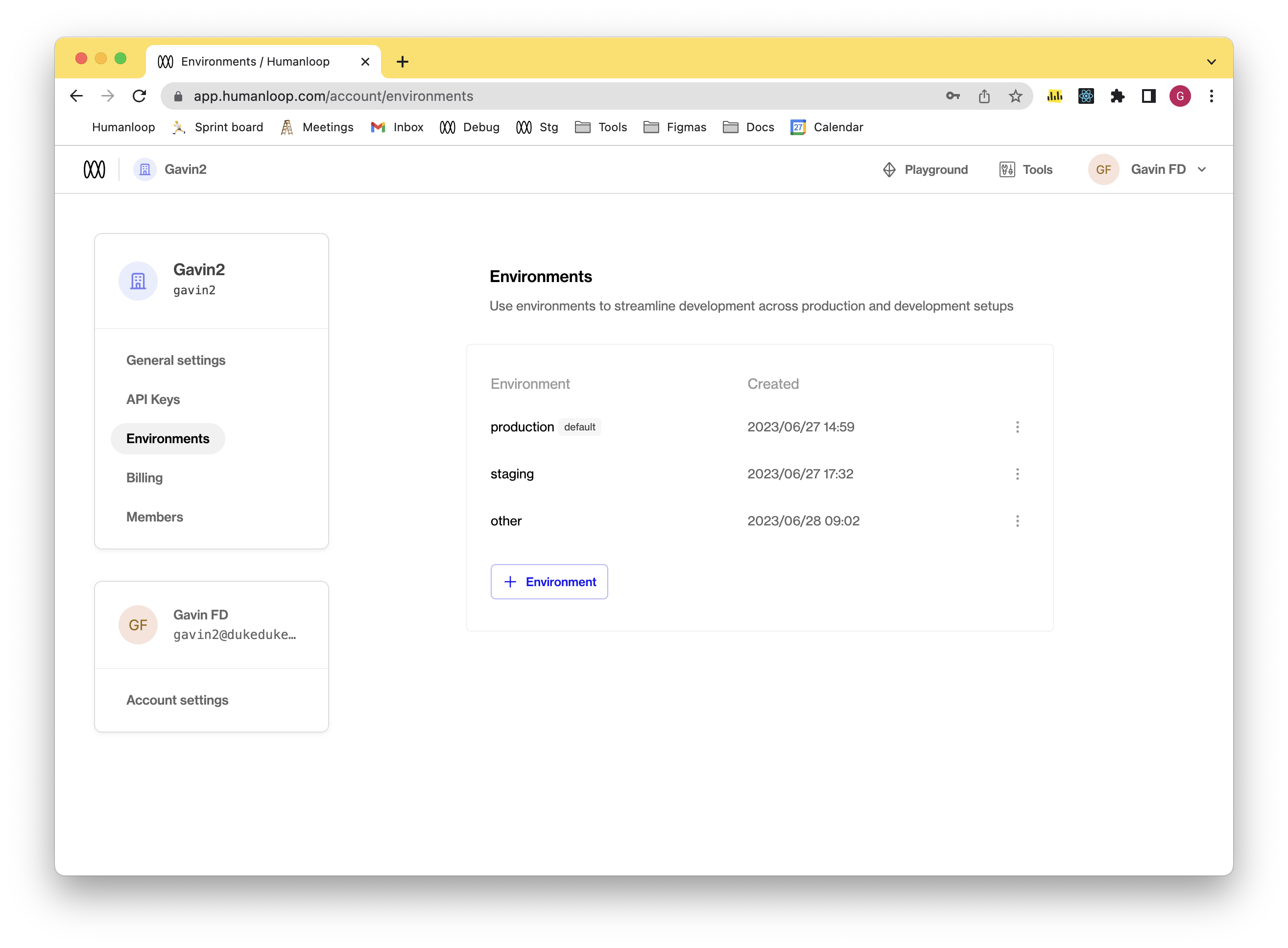The image size is (1288, 948).
Task: Click the Humanloop logo icon
Action: tap(94, 169)
